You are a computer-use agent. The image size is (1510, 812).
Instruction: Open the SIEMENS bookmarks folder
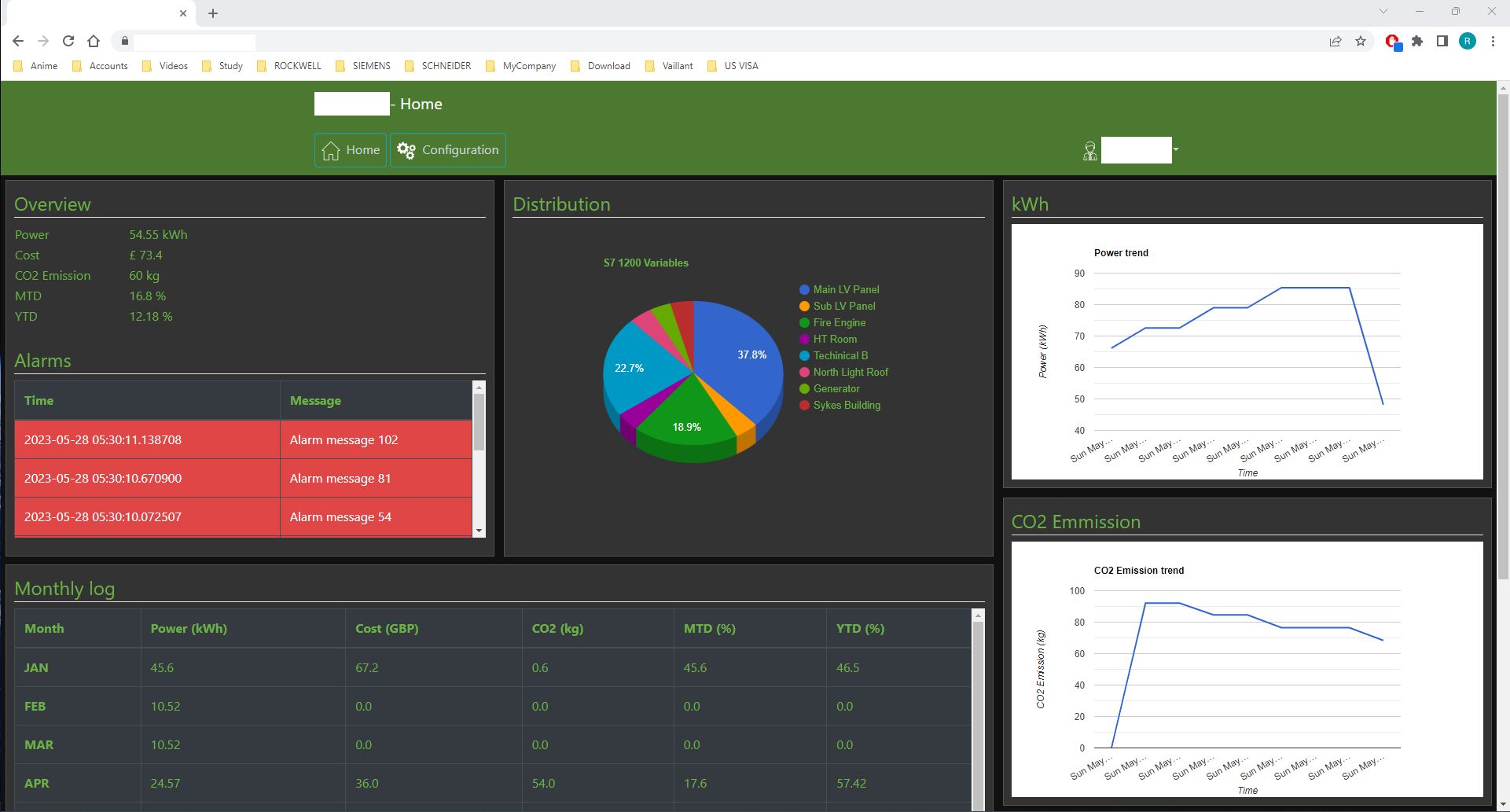coord(363,66)
